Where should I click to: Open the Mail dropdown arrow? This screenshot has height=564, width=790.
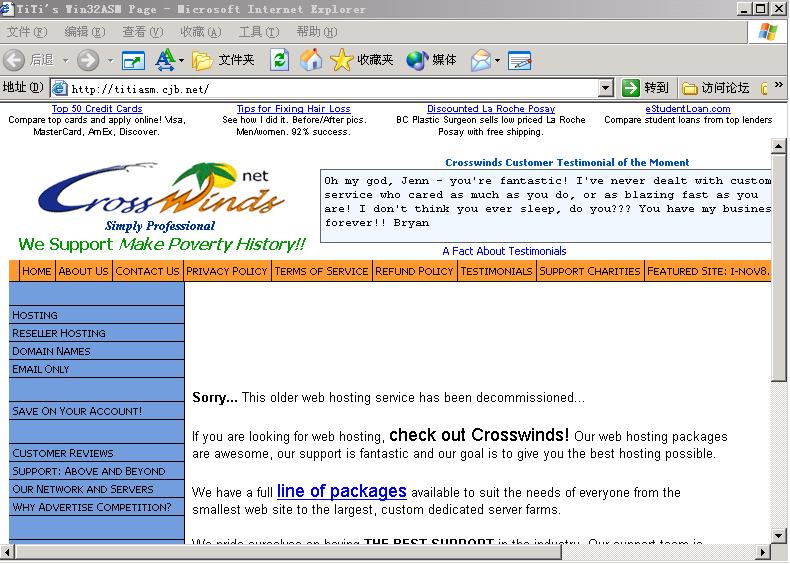click(x=497, y=61)
